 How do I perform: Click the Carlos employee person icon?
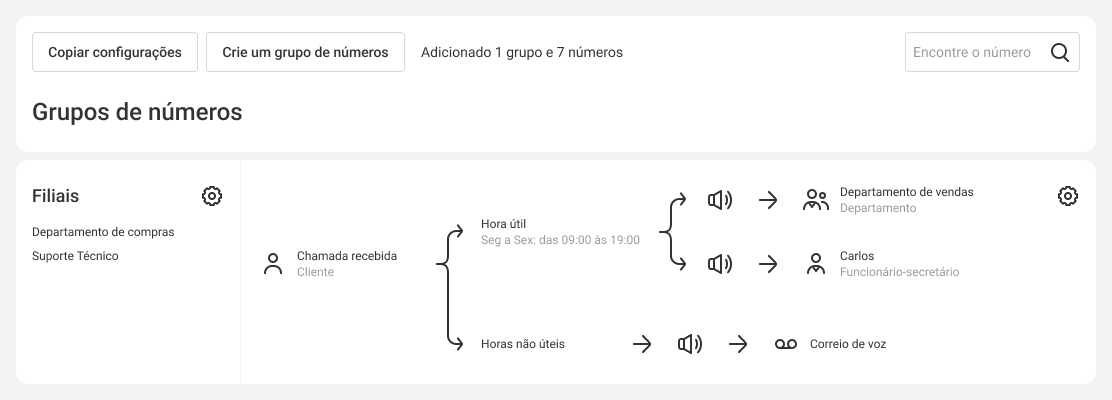(x=816, y=264)
